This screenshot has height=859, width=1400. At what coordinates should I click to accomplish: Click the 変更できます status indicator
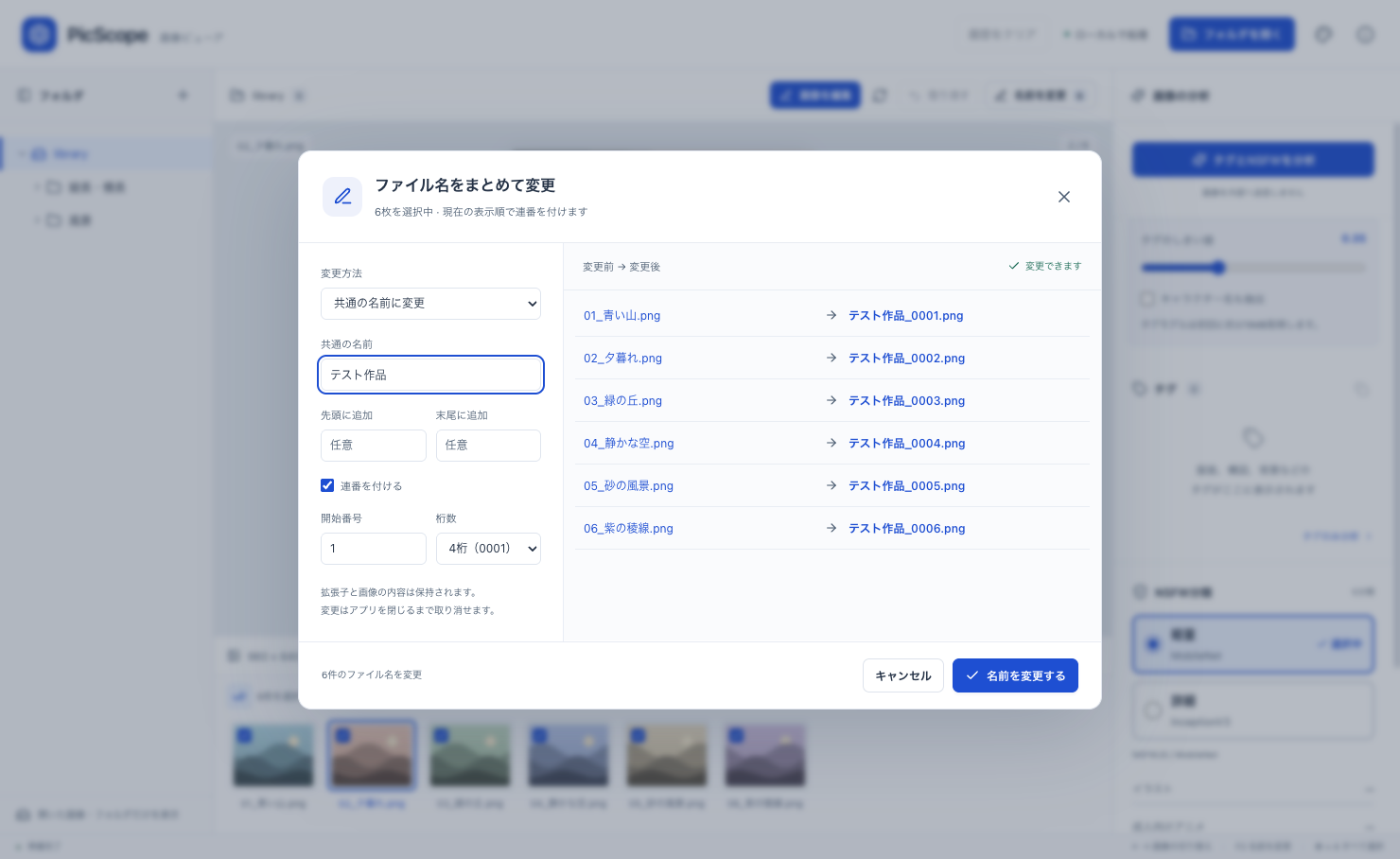(1045, 266)
